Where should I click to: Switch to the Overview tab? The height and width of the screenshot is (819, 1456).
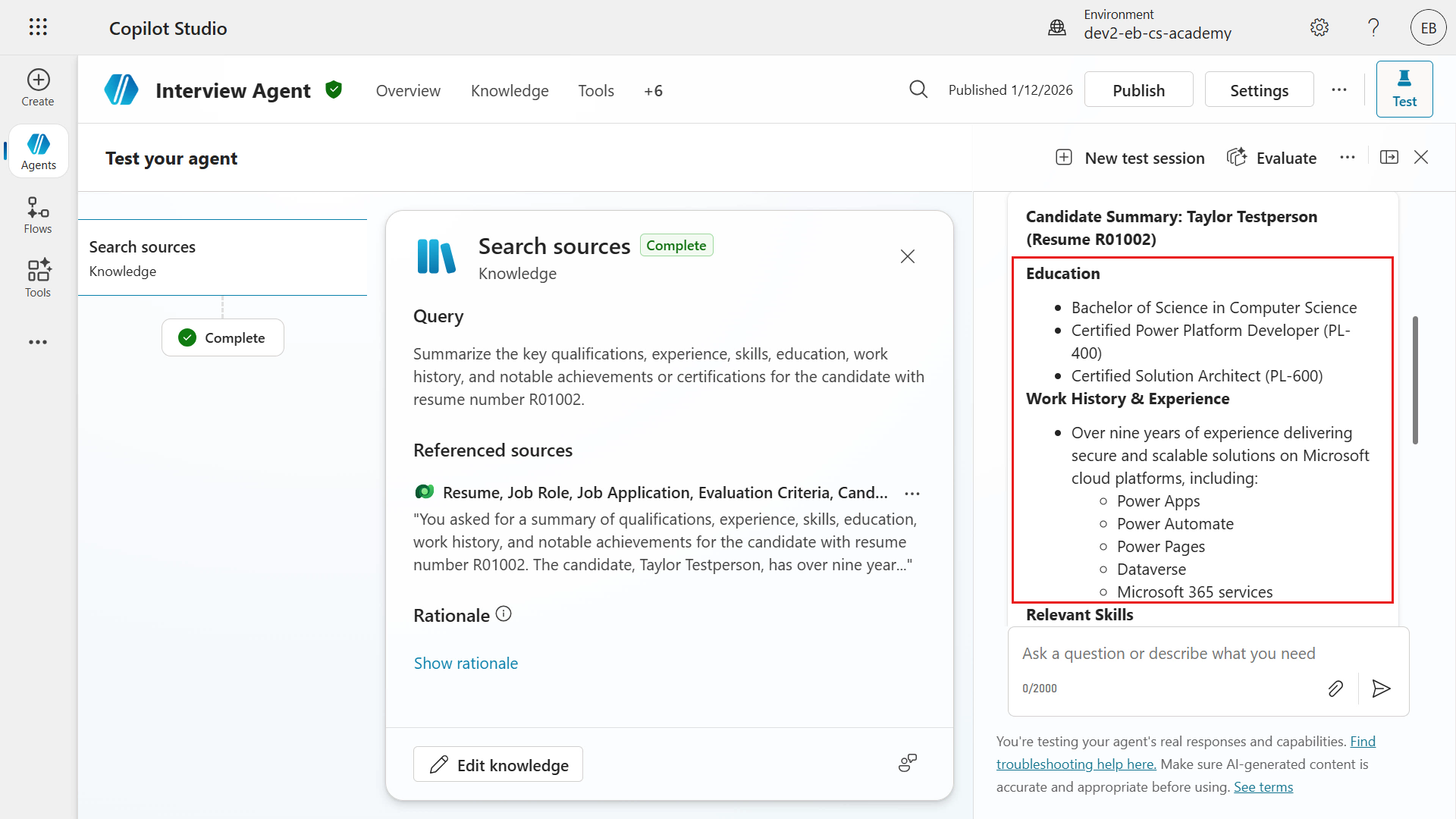click(408, 90)
